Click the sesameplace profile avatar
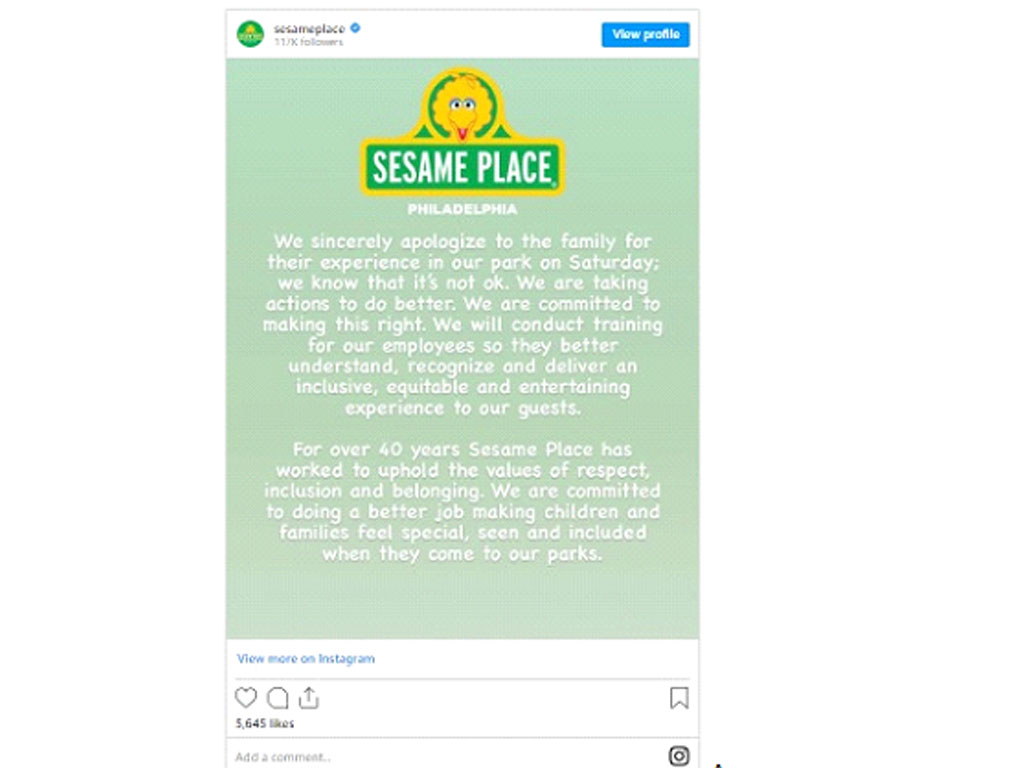The width and height of the screenshot is (1024, 768). click(x=250, y=34)
